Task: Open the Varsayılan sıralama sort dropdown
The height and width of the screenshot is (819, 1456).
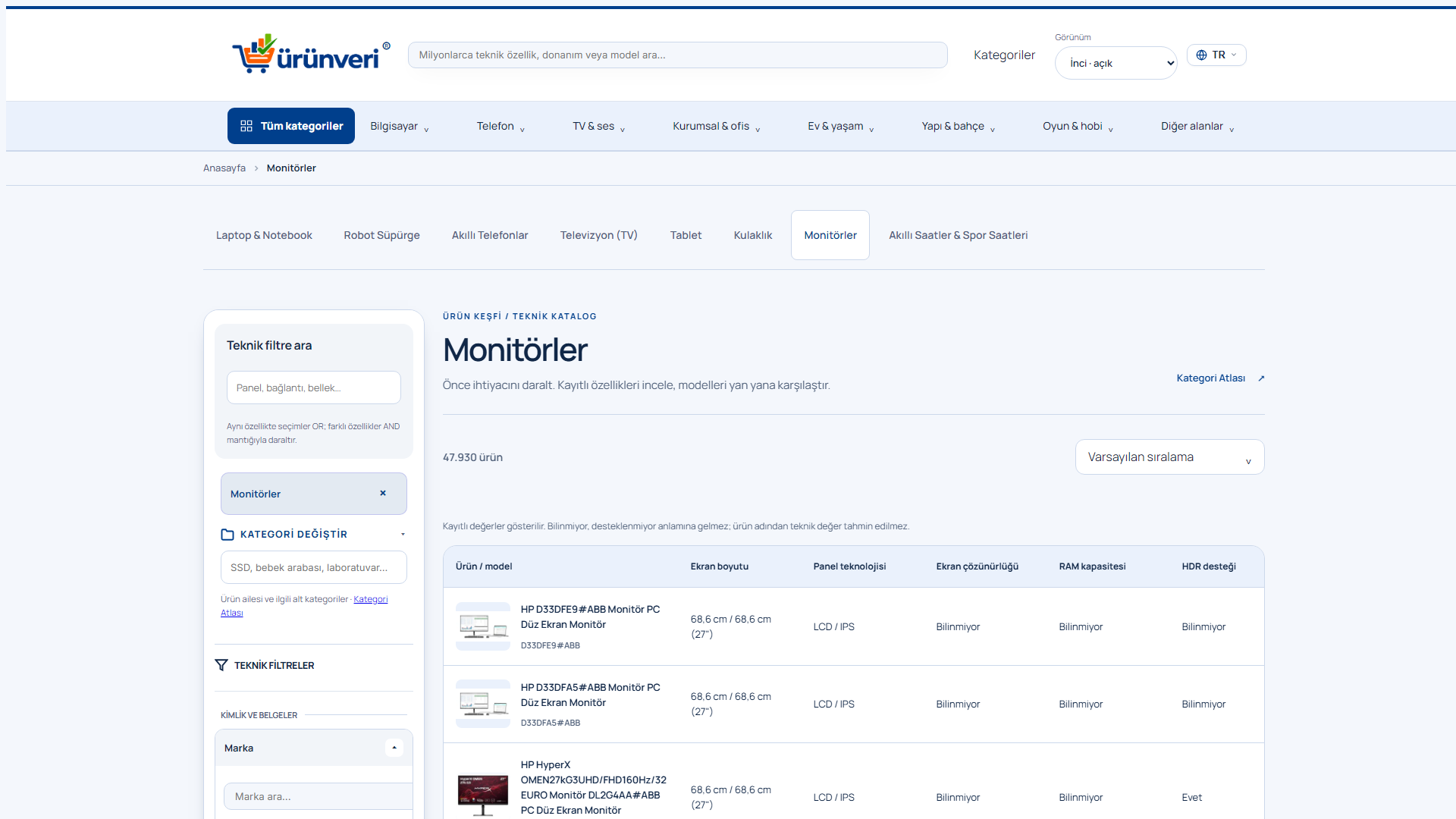Action: 1169,457
